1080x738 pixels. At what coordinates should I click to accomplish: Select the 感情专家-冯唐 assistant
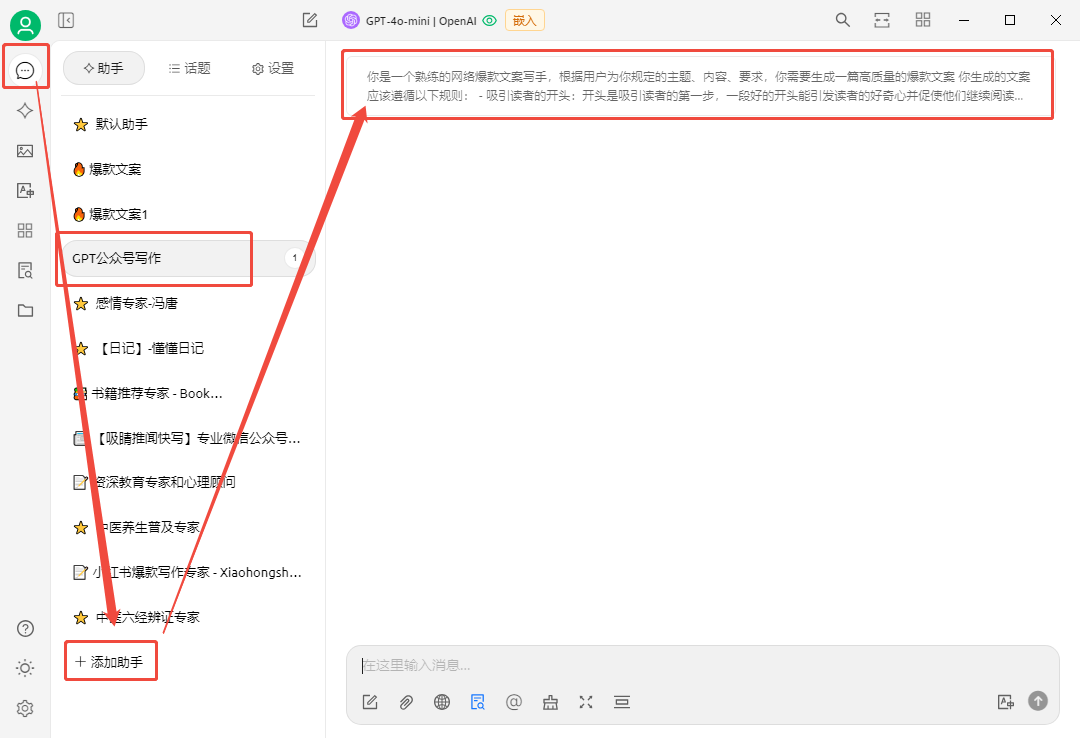(187, 303)
